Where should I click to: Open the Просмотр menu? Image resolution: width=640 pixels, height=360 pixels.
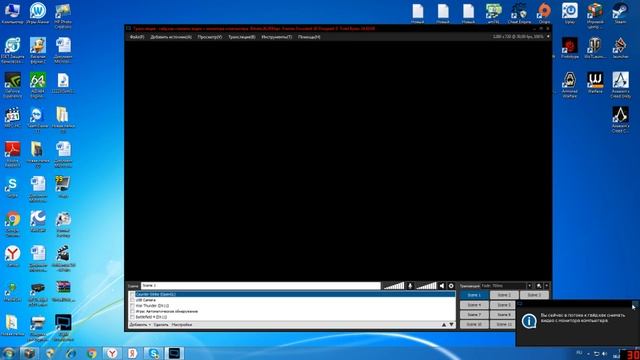tap(210, 37)
